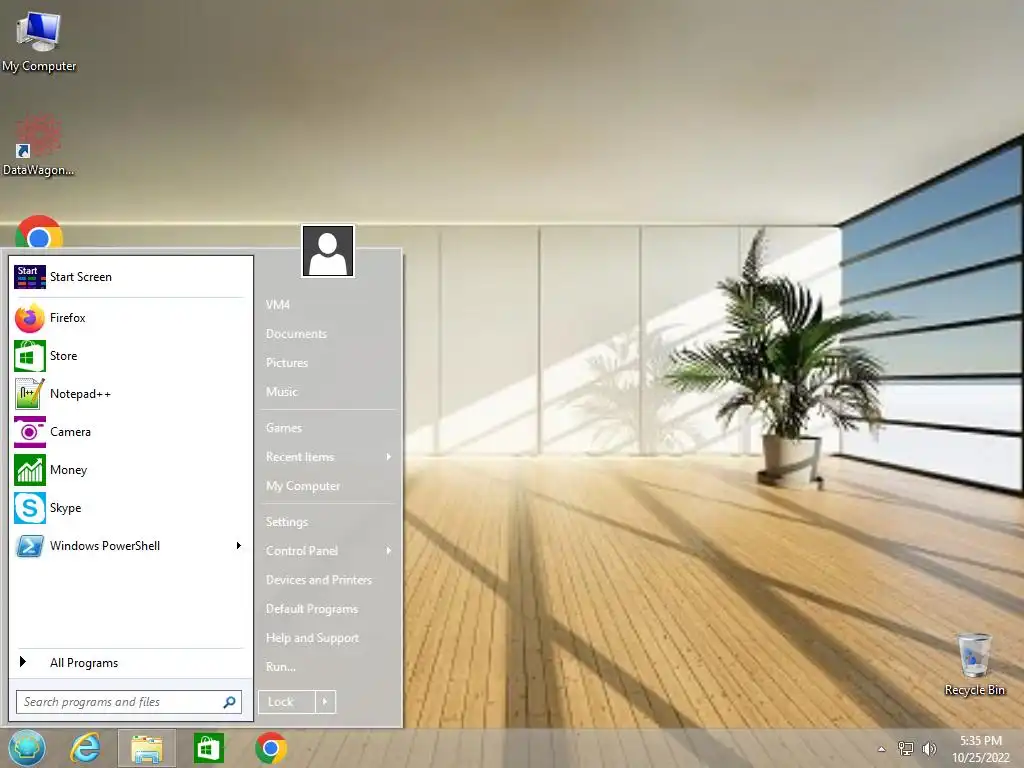Expand the Control Panel submenu arrow
This screenshot has width=1024, height=768.
click(x=389, y=551)
